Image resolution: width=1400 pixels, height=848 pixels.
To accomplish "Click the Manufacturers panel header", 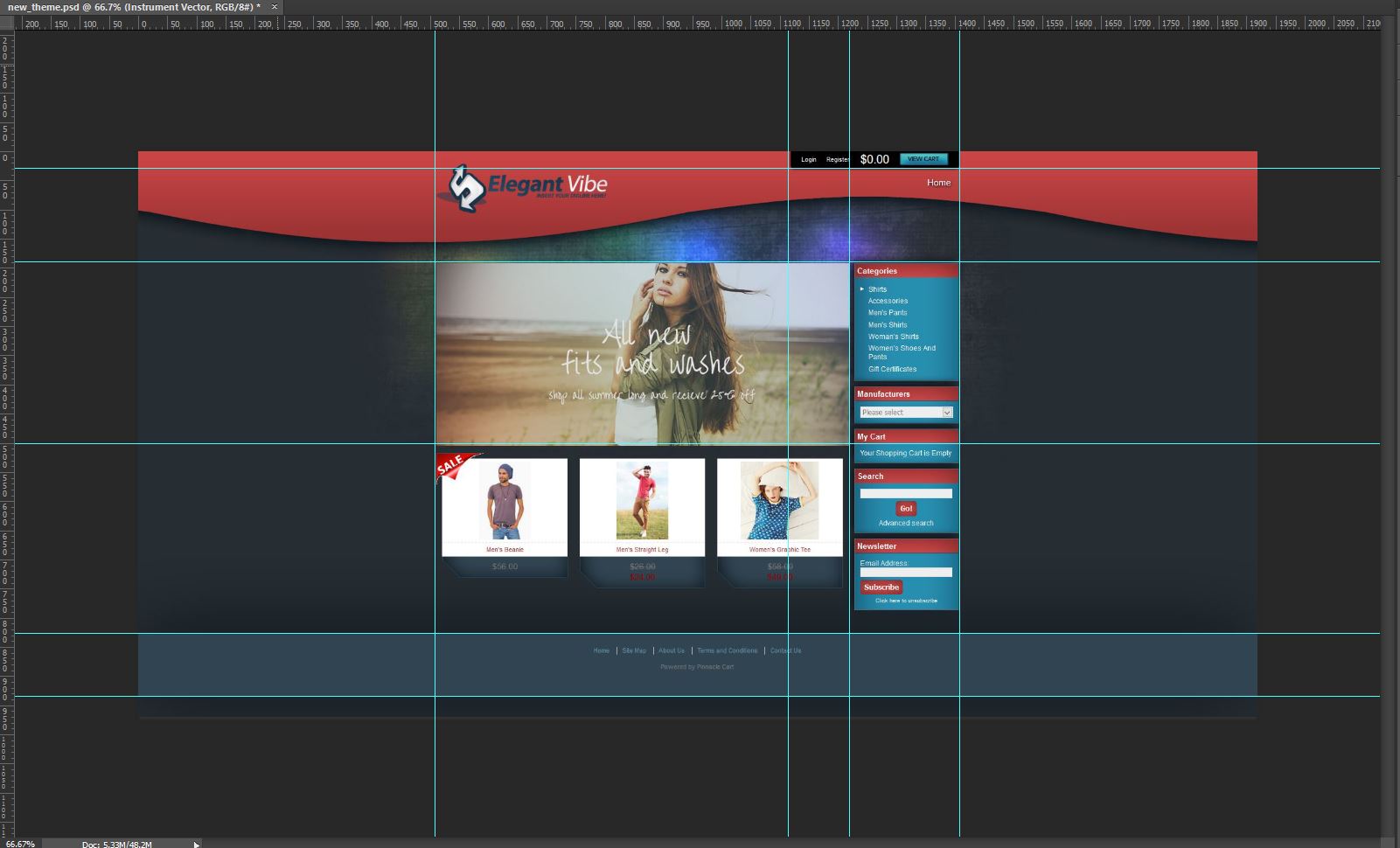I will point(906,394).
